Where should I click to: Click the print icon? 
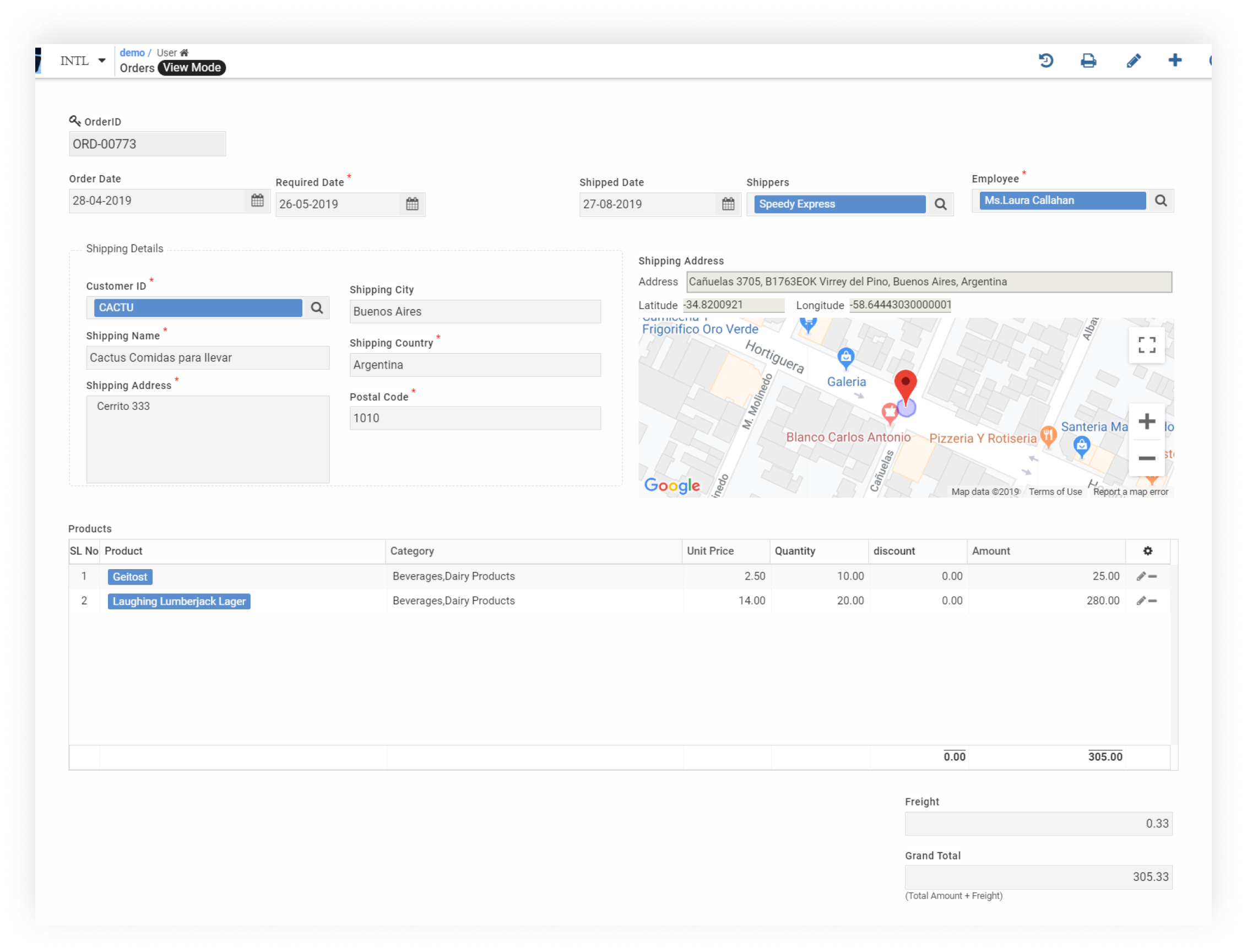coord(1088,61)
